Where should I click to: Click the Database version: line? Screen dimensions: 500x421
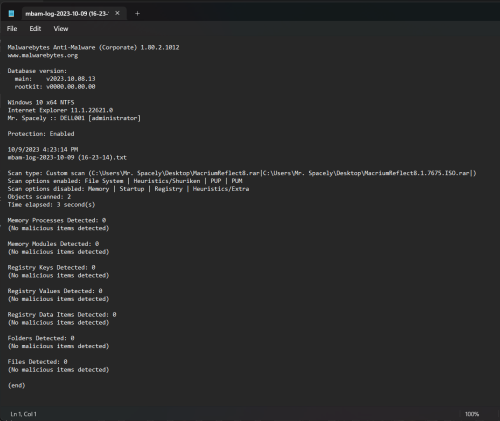(37, 71)
